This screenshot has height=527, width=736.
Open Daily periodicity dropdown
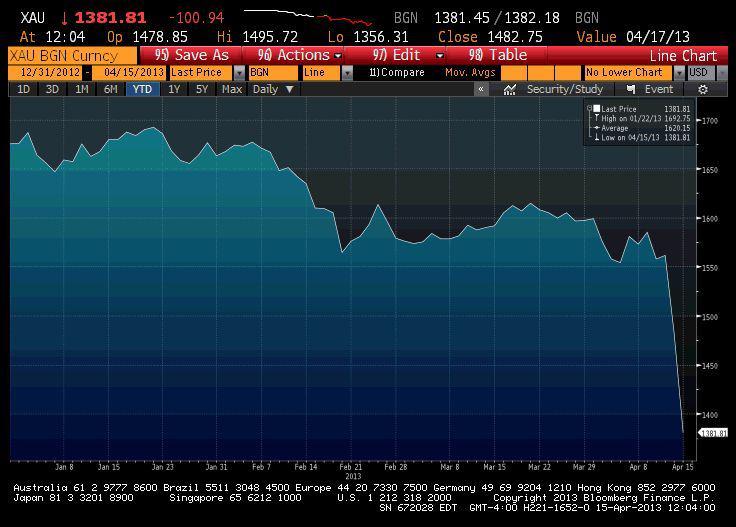coord(273,89)
